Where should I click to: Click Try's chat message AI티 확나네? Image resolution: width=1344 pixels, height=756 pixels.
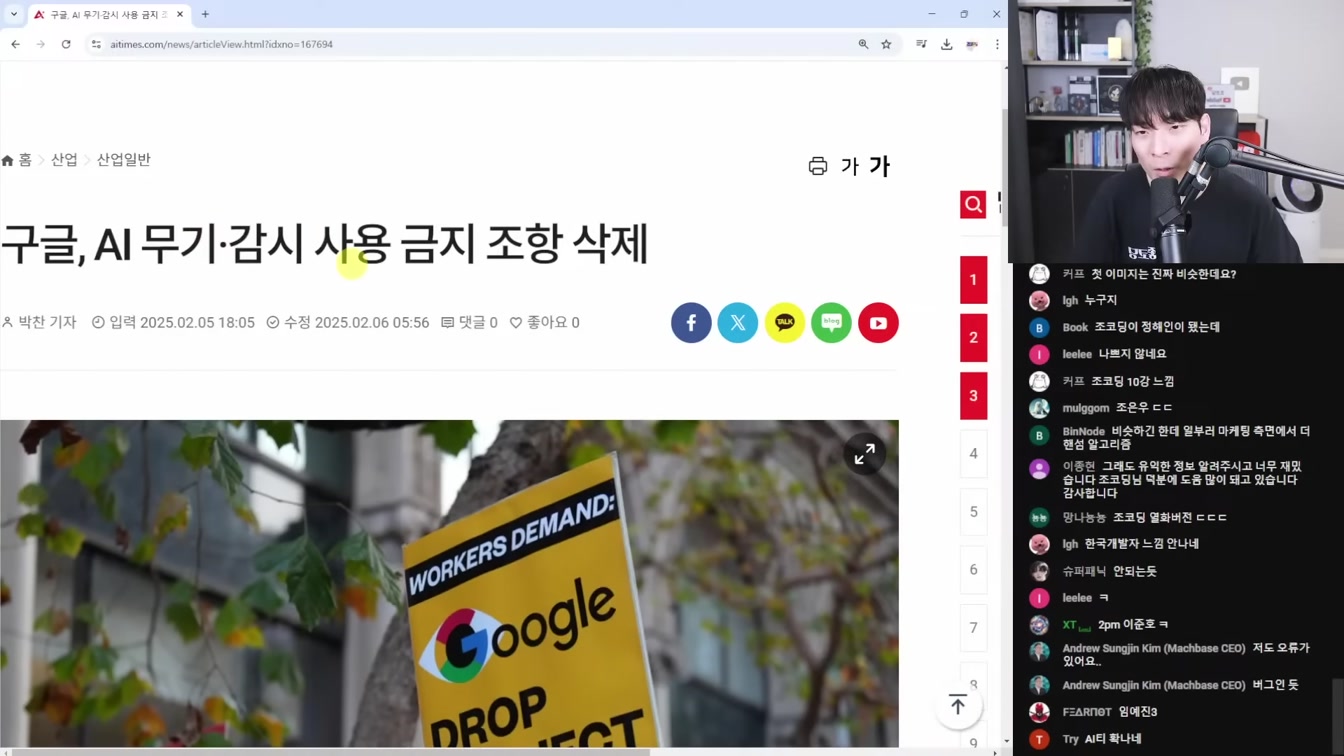point(1113,739)
